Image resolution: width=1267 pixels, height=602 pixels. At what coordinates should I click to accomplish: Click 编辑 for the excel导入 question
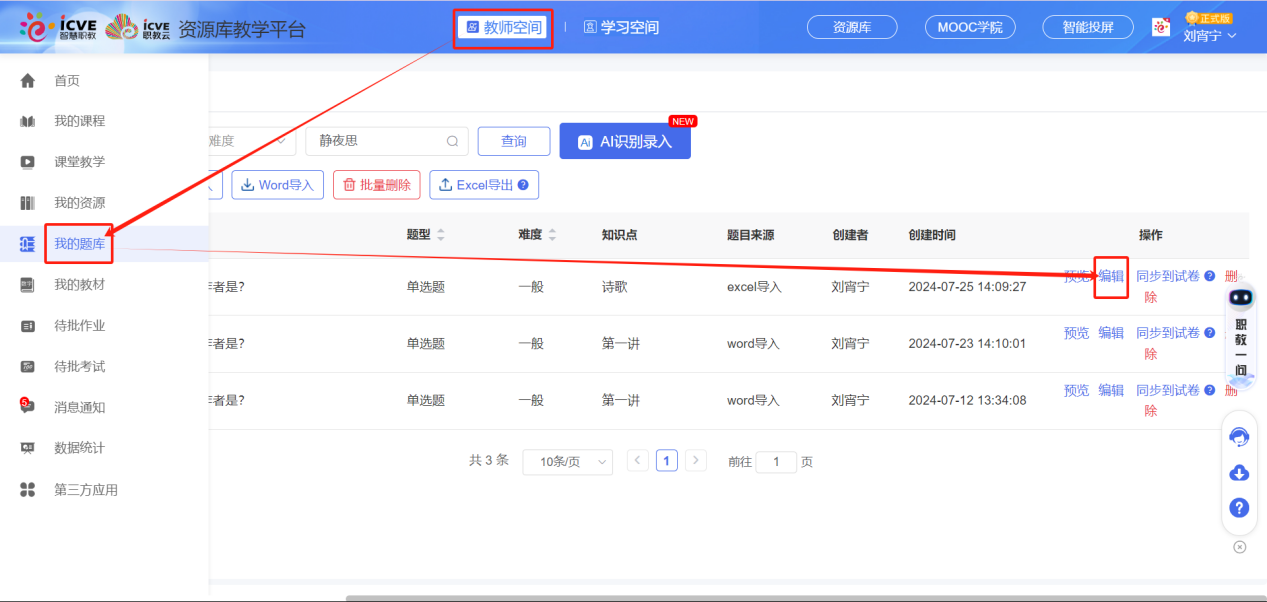point(1111,276)
